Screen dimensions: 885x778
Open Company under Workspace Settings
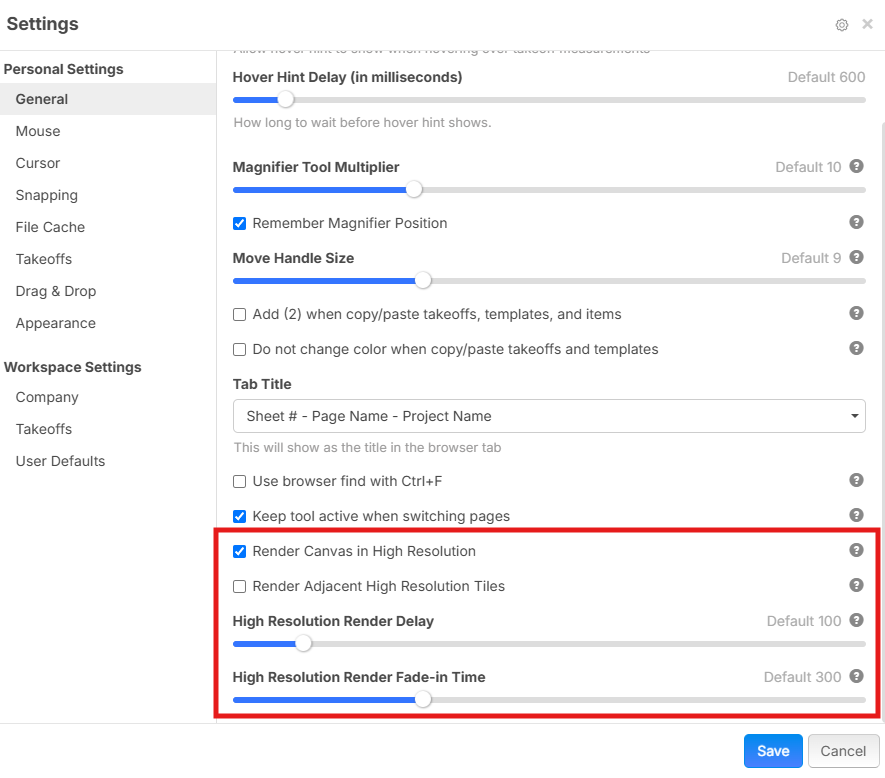click(x=108, y=397)
